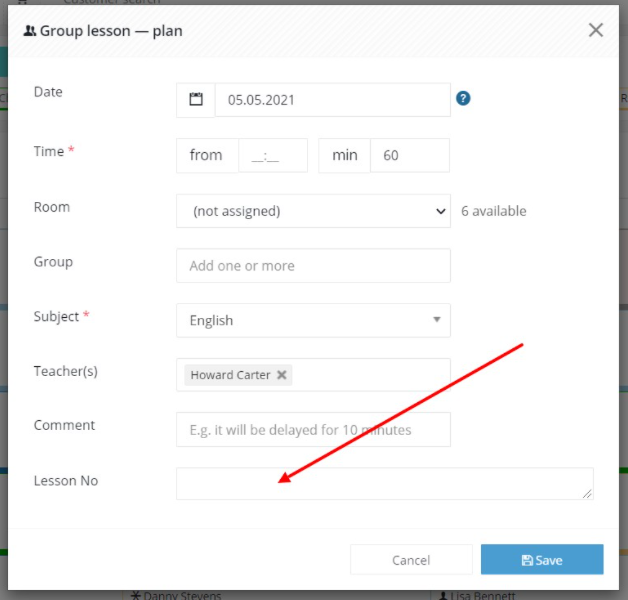Edit the duration minutes field showing 60
628x600 pixels.
click(x=410, y=155)
